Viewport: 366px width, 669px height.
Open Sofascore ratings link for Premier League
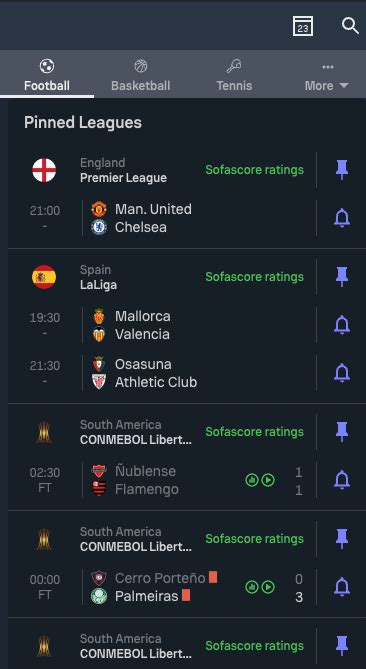pyautogui.click(x=255, y=170)
